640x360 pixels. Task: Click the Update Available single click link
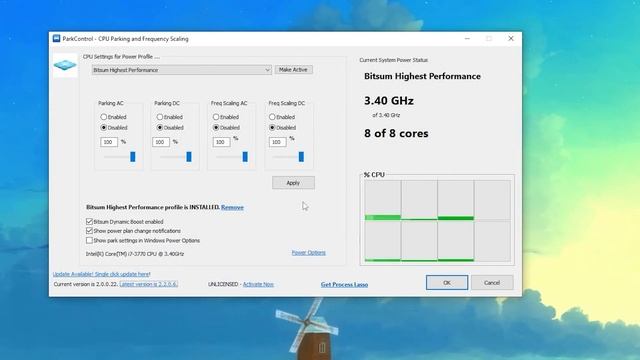tap(102, 274)
